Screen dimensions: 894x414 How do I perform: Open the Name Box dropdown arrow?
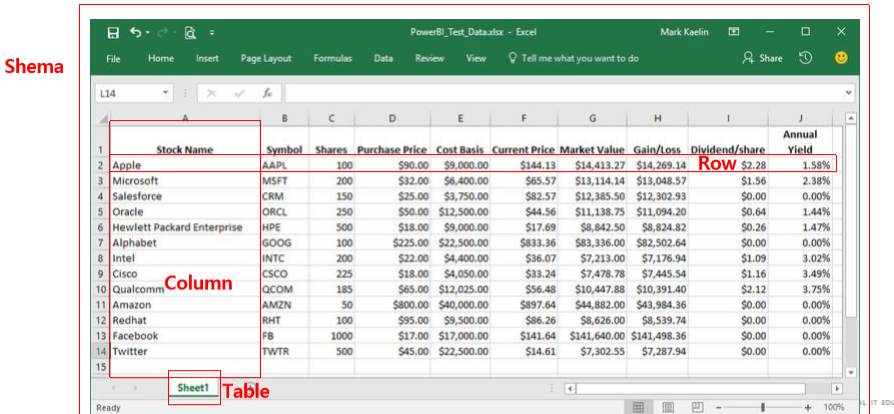click(165, 92)
